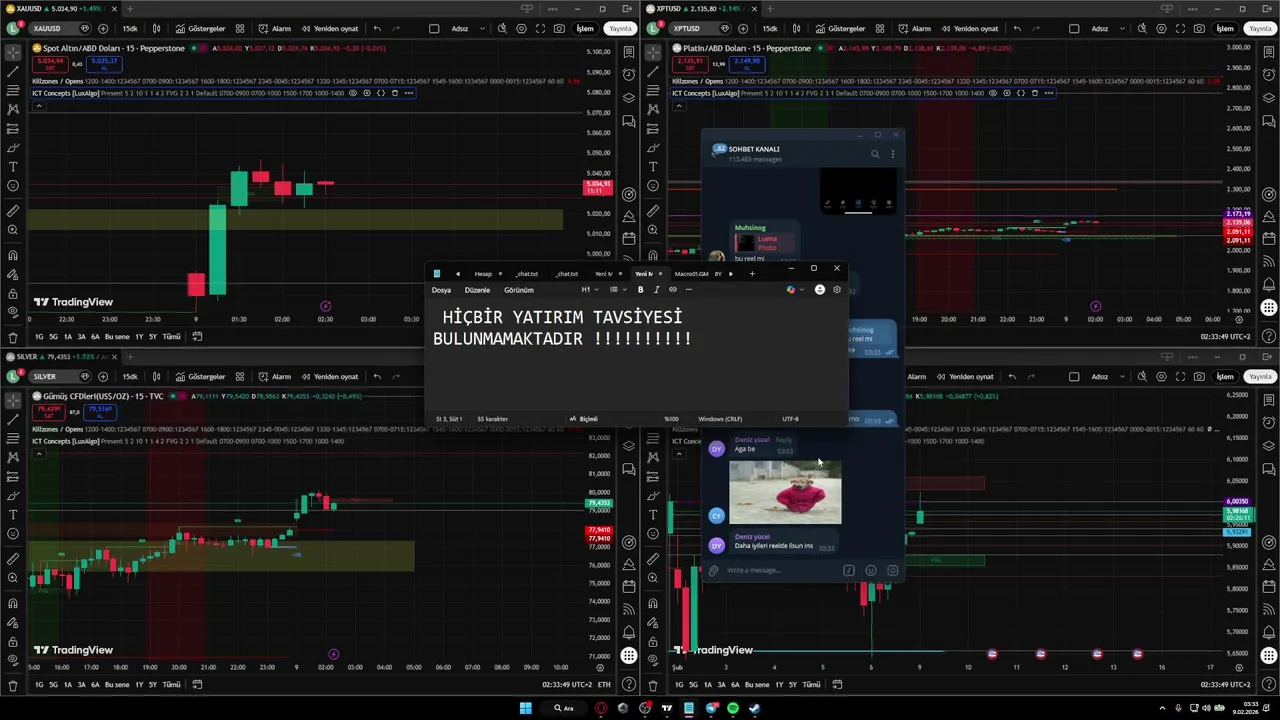Open indicator templates grid icon in XAUUSD toolbar
The width and height of the screenshot is (1280, 720).
tap(240, 29)
